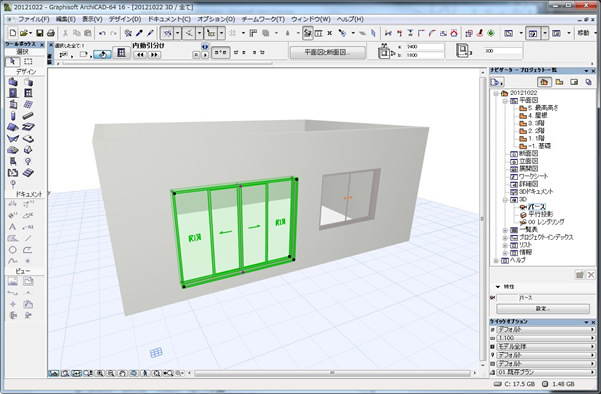This screenshot has width=601, height=394.
Task: Click the 設定... button in navigator
Action: pos(543,309)
